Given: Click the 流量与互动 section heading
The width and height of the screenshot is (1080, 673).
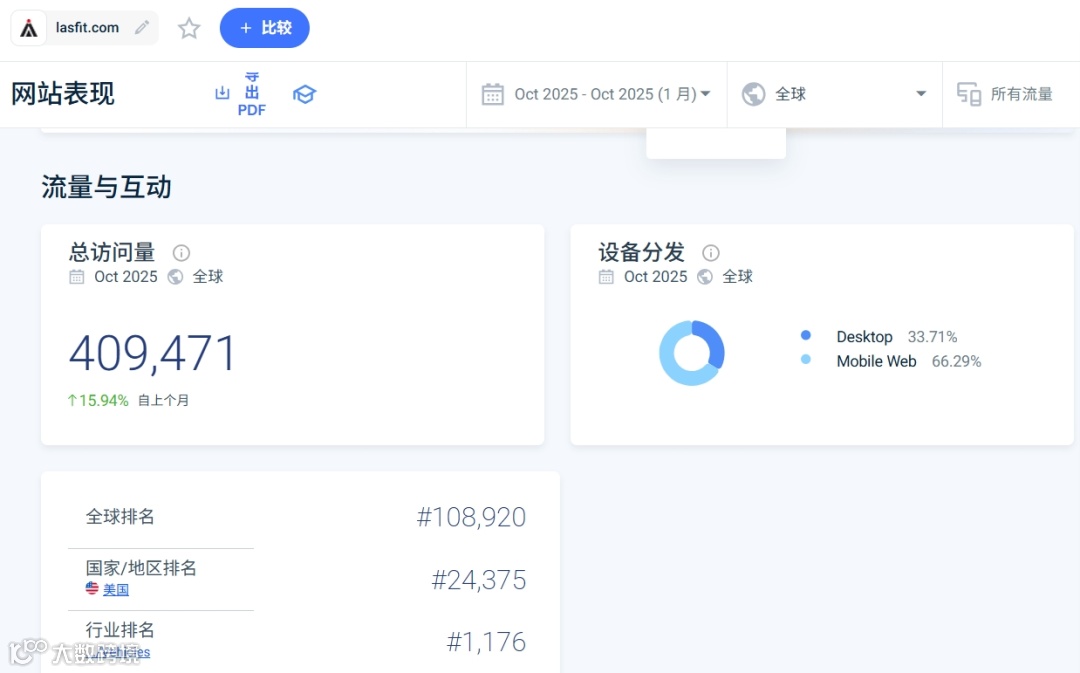Looking at the screenshot, I should click(106, 187).
